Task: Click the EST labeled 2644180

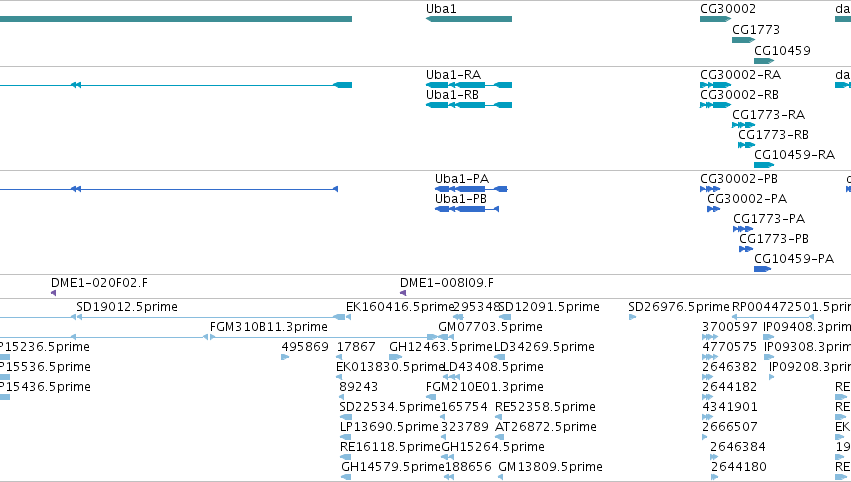Action: pyautogui.click(x=739, y=468)
